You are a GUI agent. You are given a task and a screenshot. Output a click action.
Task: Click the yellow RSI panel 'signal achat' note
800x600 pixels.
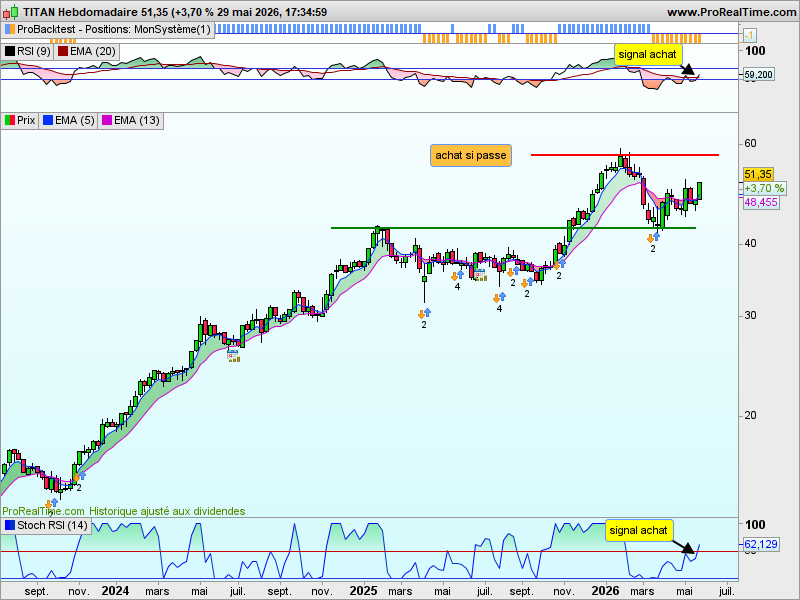point(647,55)
